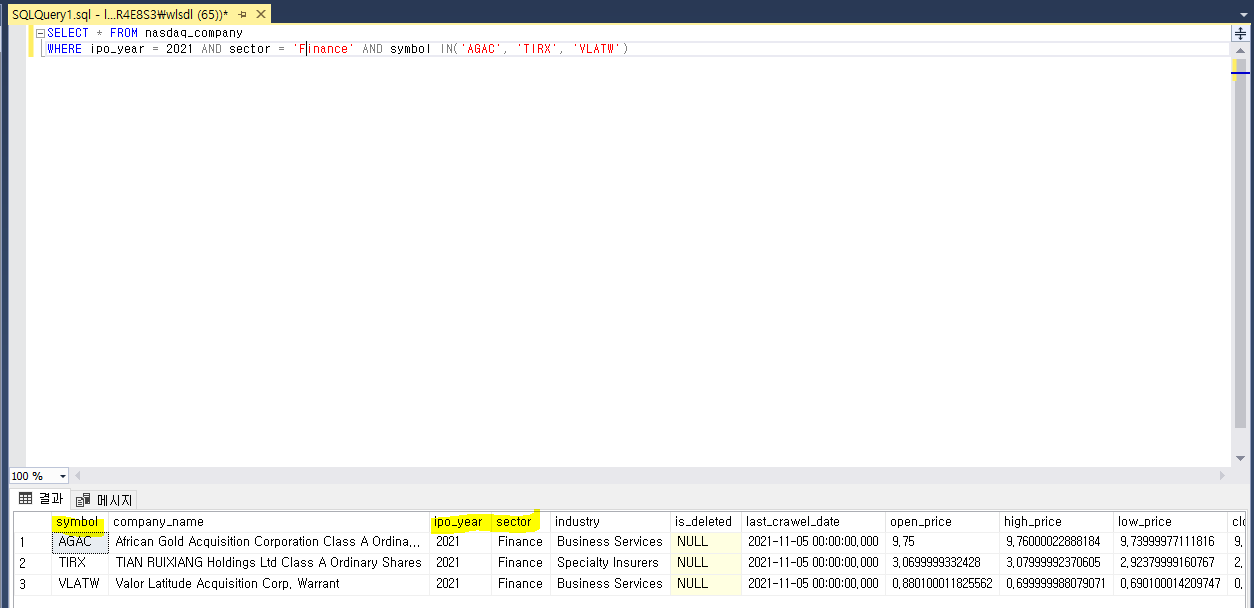Viewport: 1254px width, 608px height.
Task: Select the open_price value 3,0699999332428
Action: 942,563
